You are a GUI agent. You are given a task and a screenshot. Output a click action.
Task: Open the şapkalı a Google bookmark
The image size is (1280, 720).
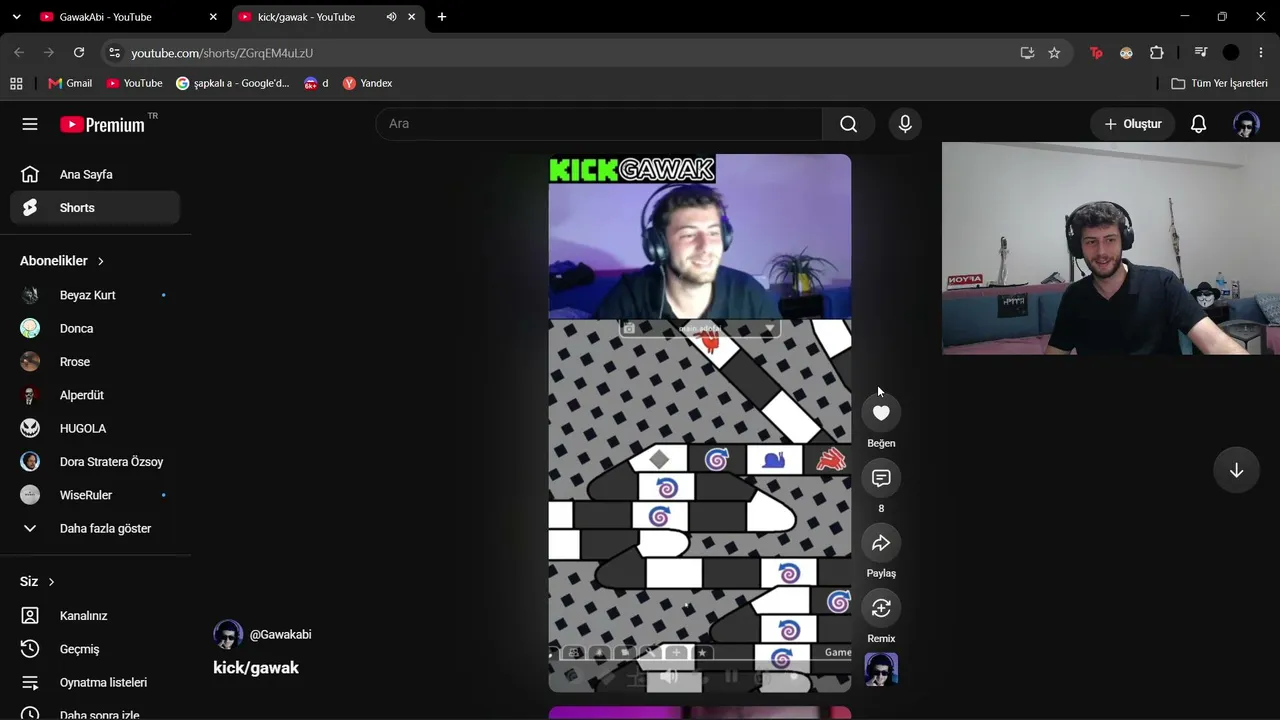(233, 83)
